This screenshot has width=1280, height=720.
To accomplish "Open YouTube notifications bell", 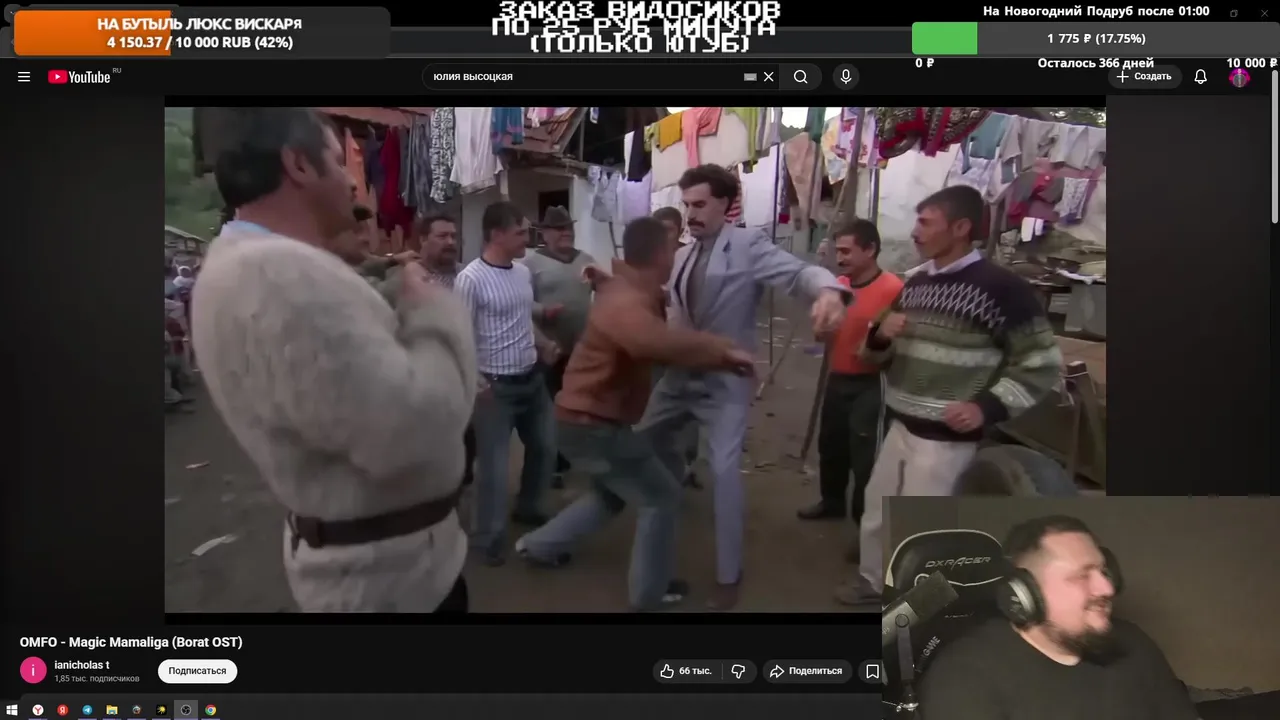I will click(x=1200, y=77).
